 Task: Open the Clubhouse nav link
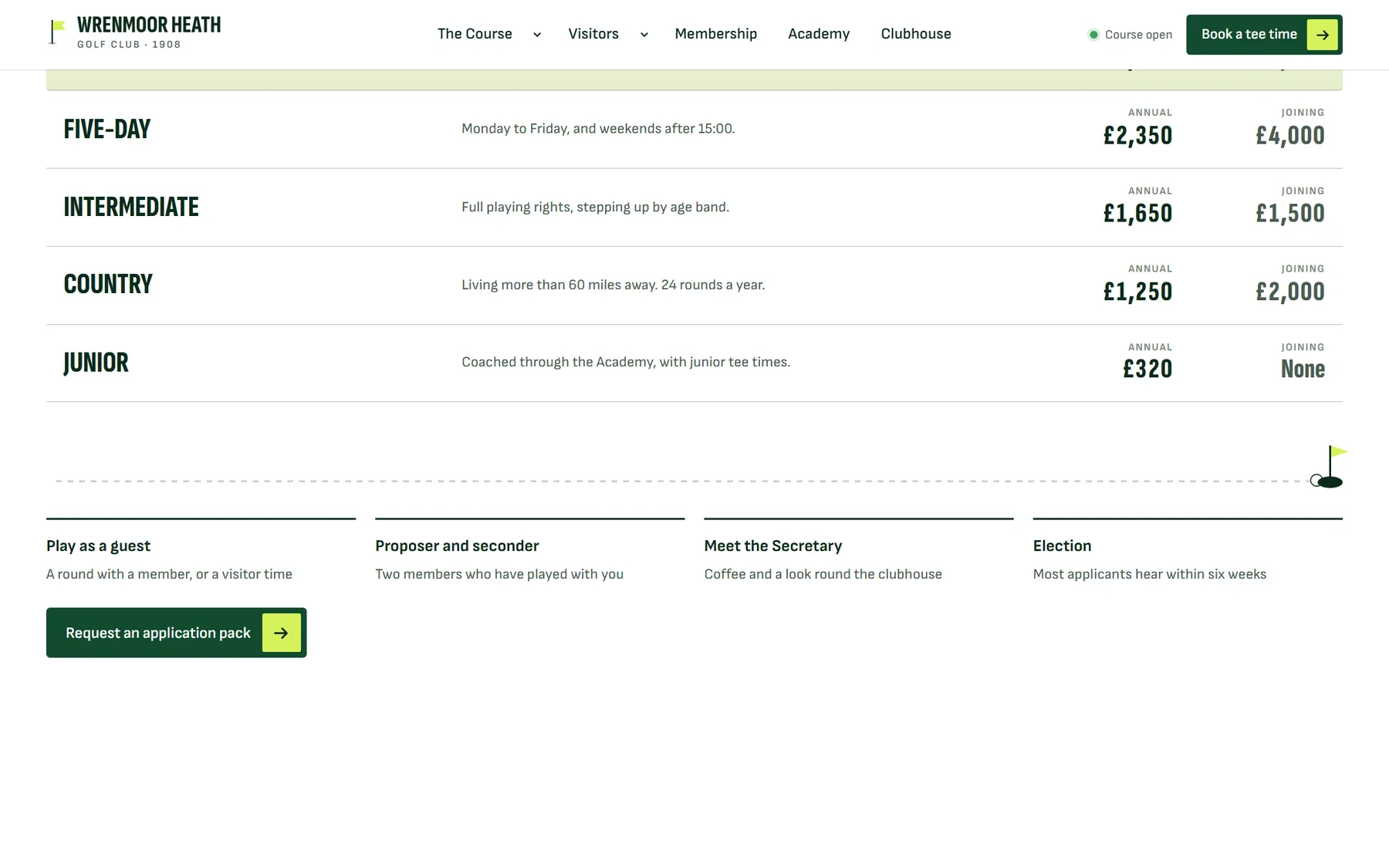[x=916, y=34]
